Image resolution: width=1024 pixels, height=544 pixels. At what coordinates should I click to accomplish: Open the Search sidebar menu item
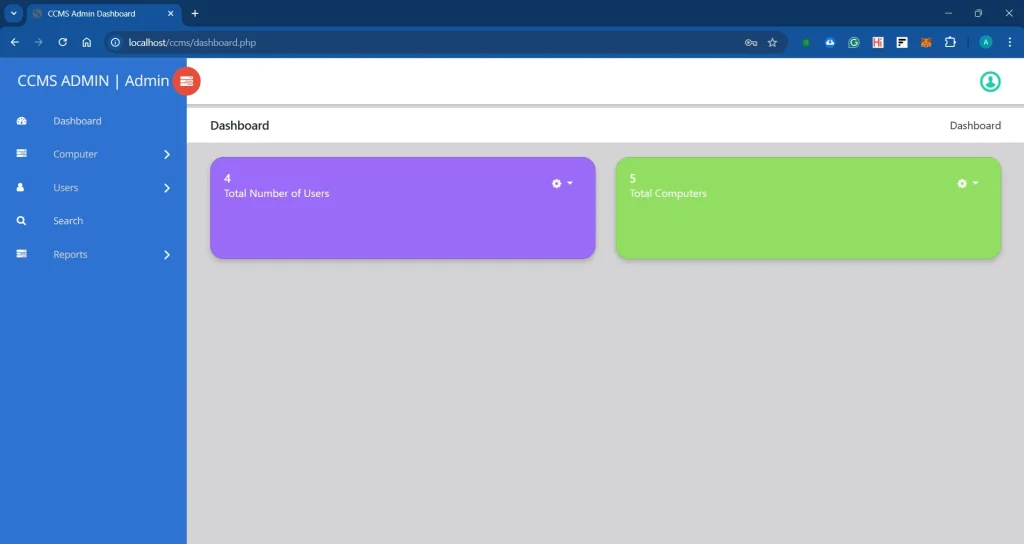point(93,221)
